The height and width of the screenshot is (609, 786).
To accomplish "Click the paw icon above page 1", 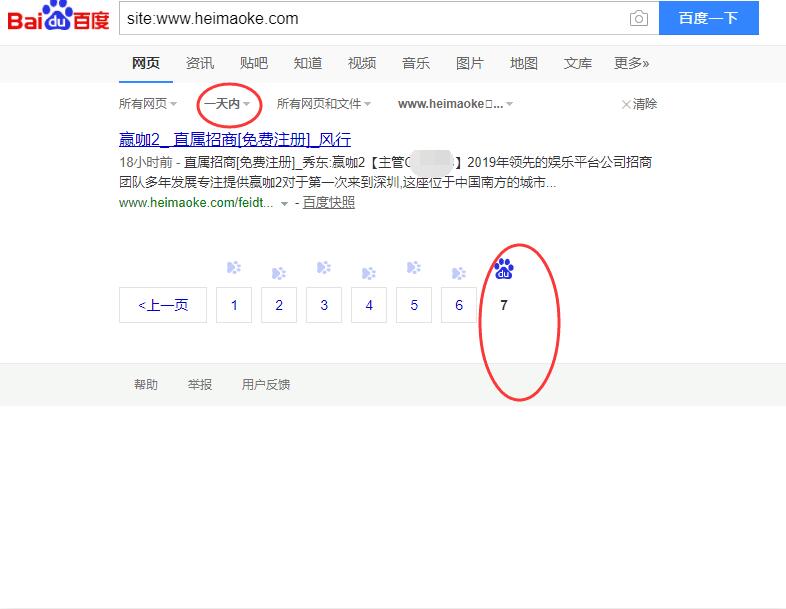I will (x=234, y=268).
